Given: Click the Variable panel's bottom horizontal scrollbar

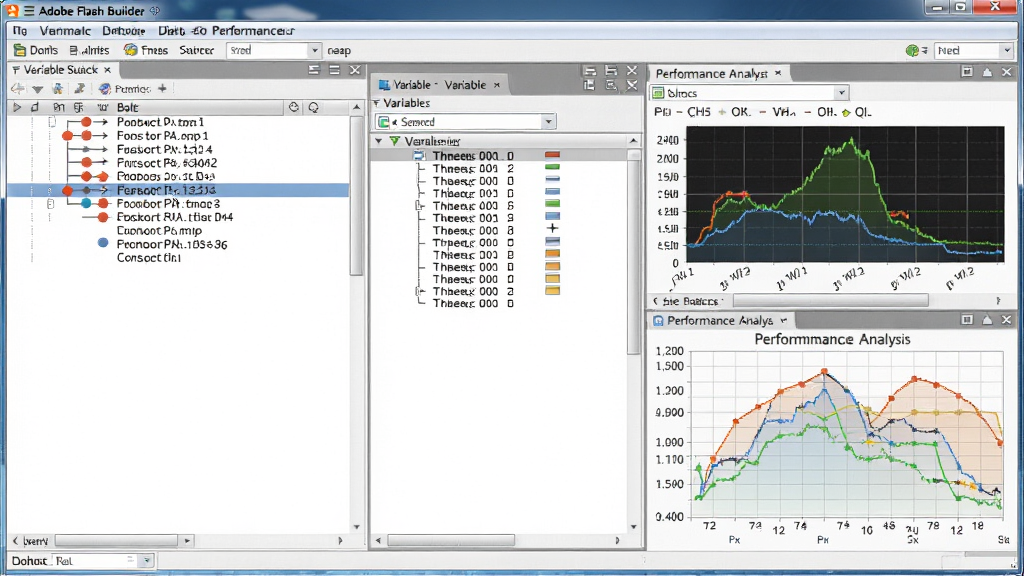Looking at the screenshot, I should (x=451, y=540).
